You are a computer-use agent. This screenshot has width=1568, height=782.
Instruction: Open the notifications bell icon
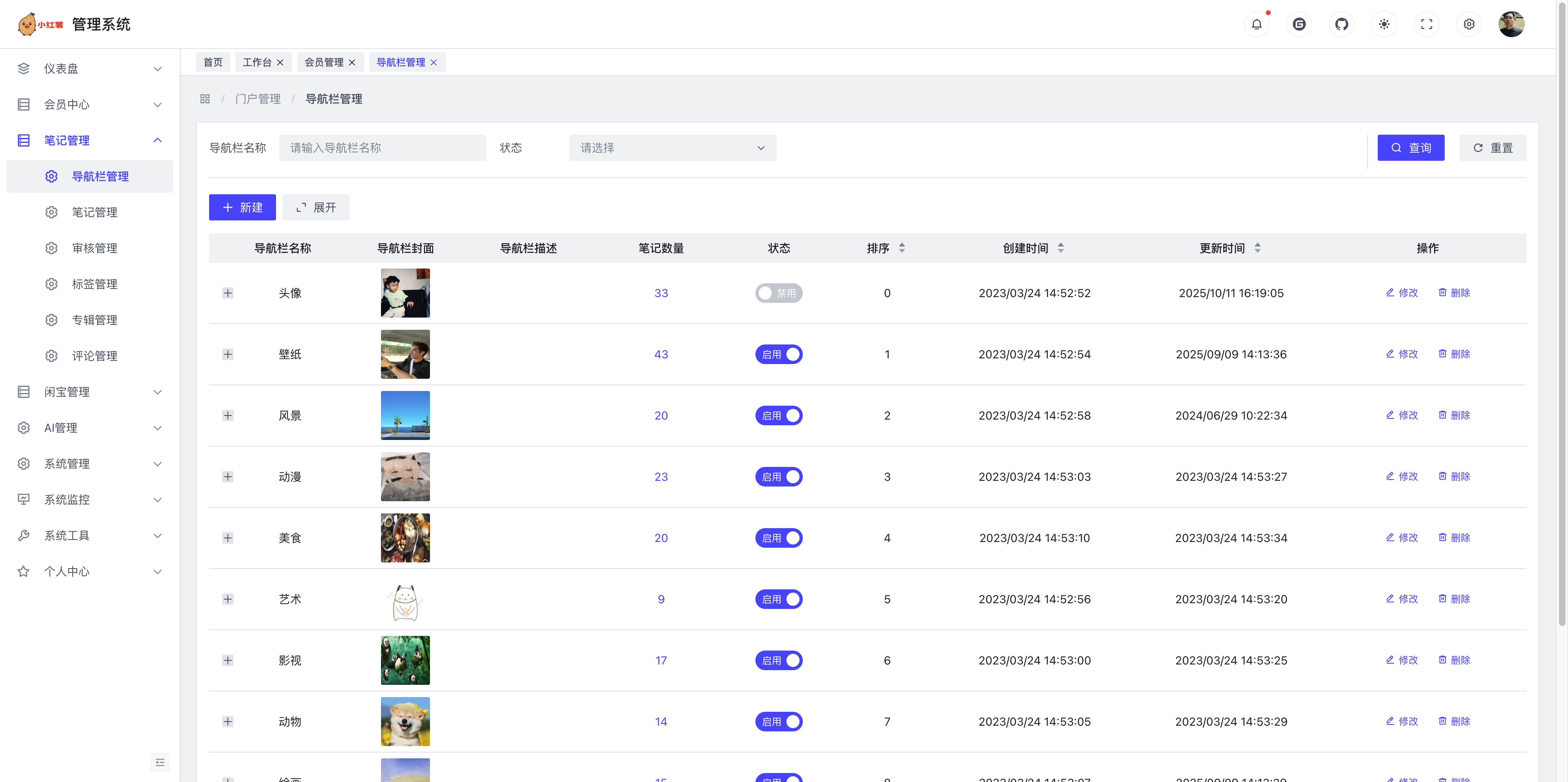point(1256,24)
